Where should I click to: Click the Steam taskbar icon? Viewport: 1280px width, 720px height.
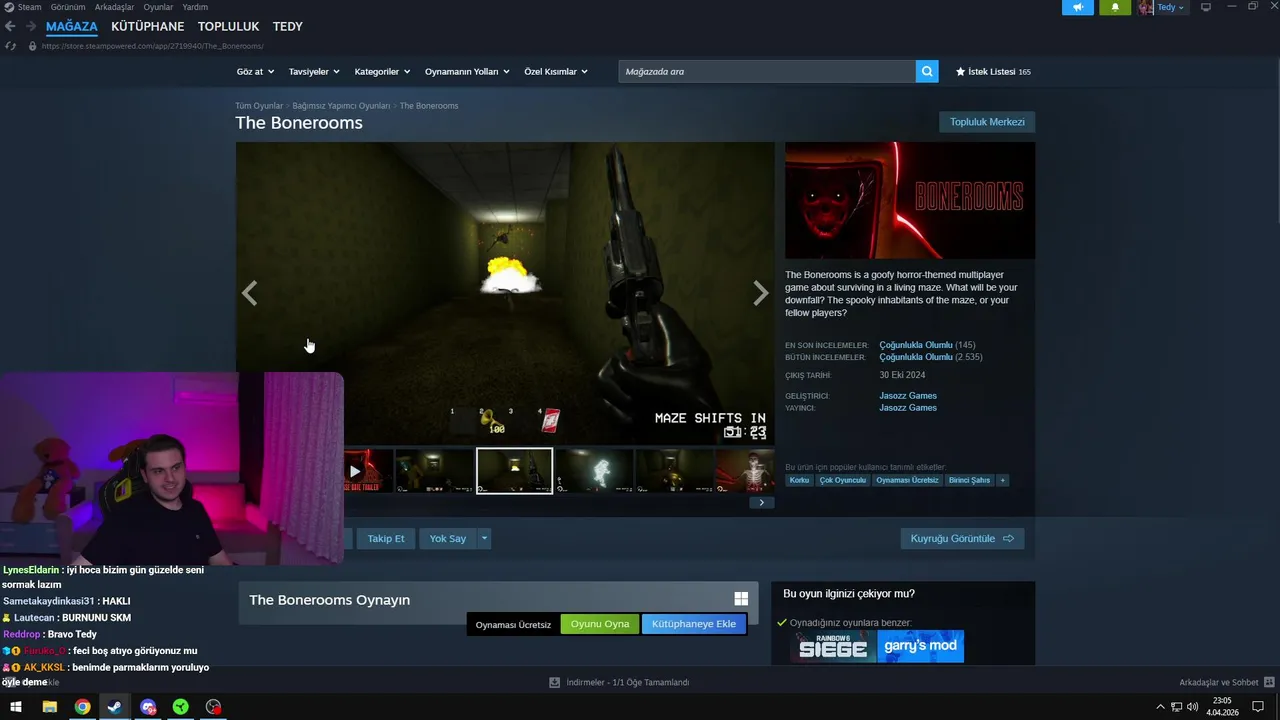pos(115,707)
